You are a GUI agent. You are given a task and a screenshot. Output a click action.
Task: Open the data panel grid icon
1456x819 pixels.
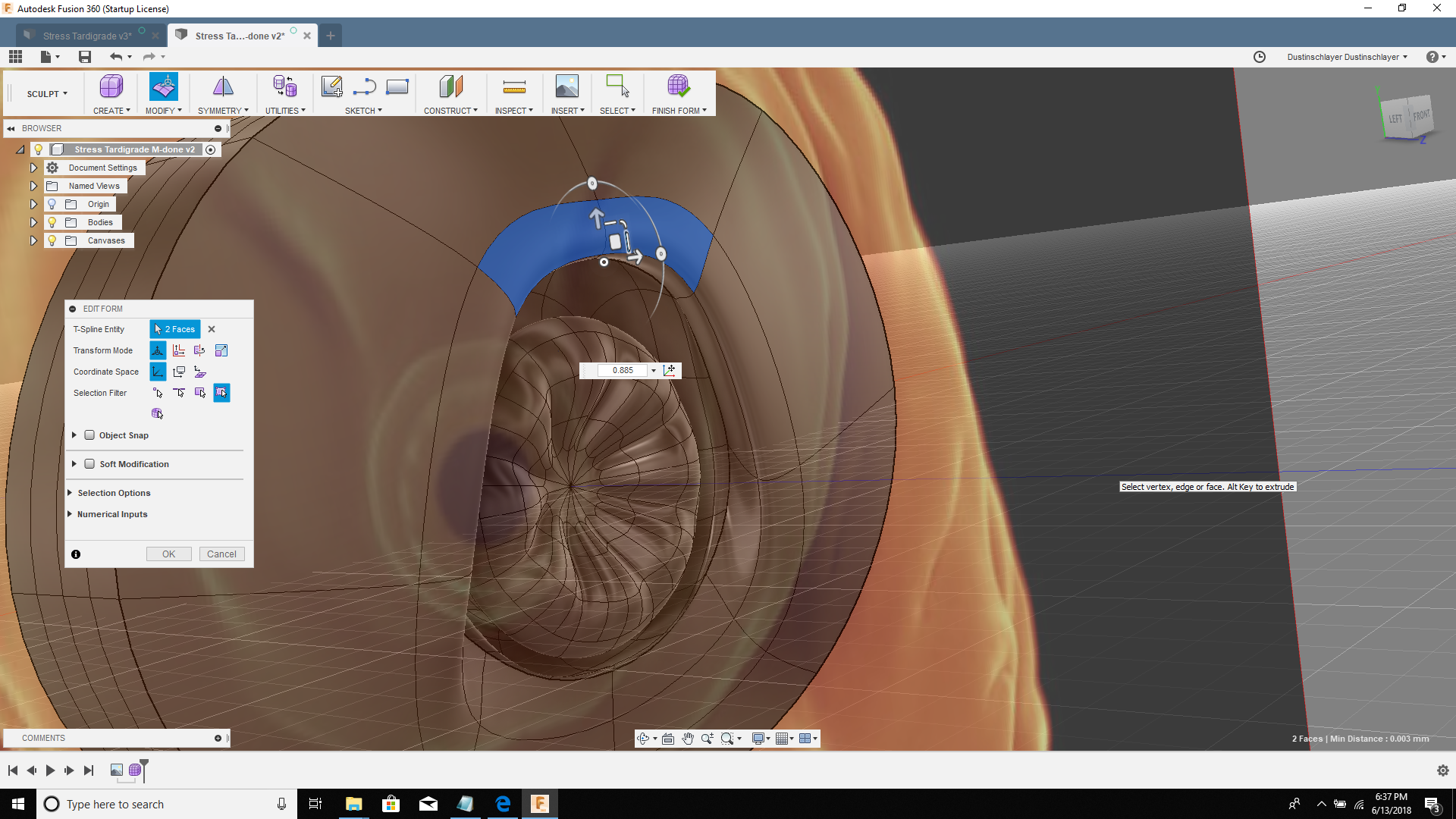(16, 57)
